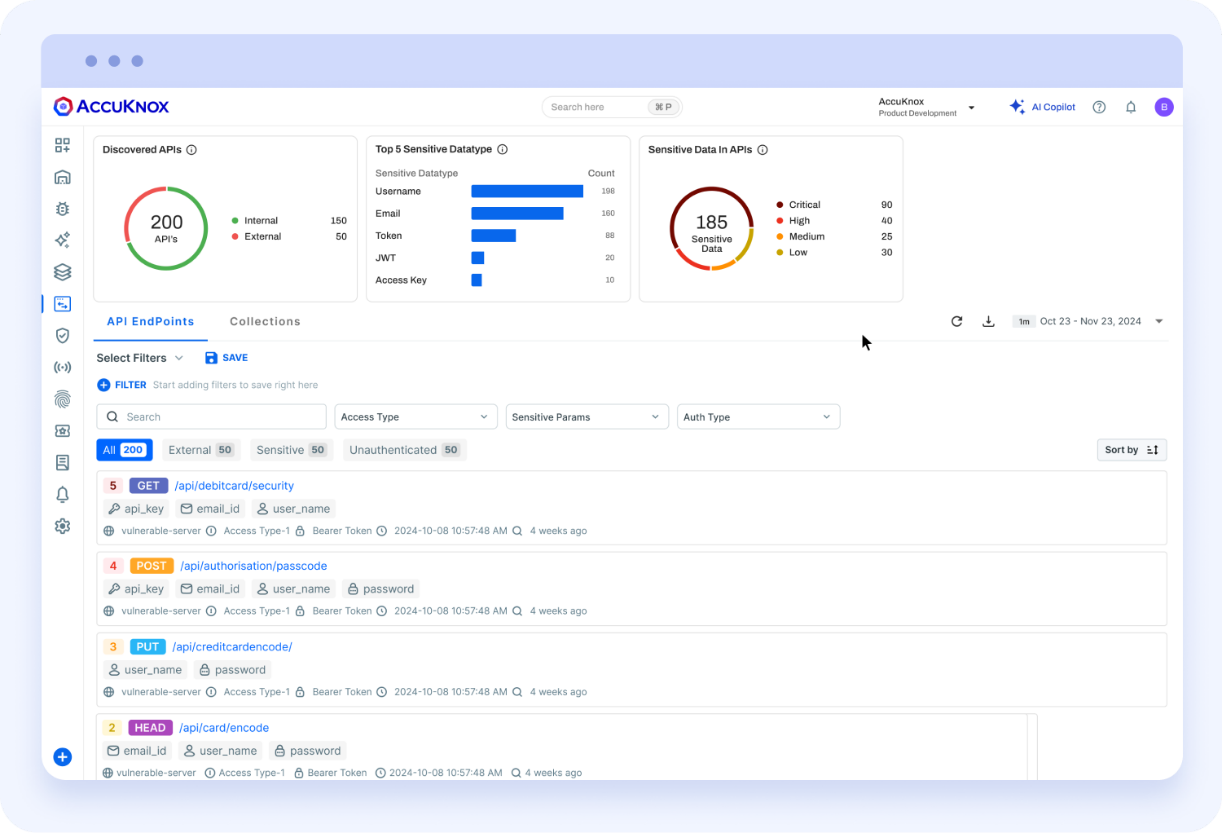Toggle the Unauthenticated 50 filter
Viewport: 1222px width, 833px height.
pos(404,449)
